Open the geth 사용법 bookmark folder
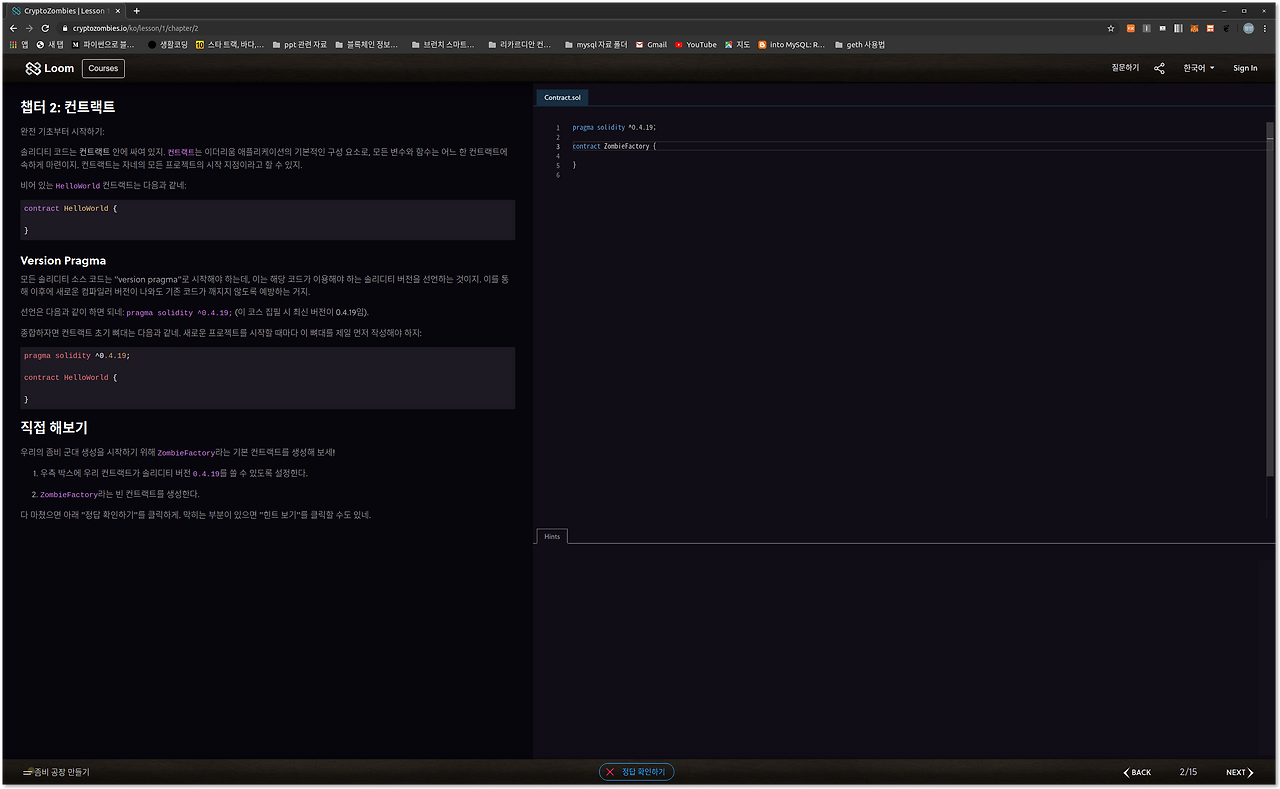The image size is (1280, 789). [x=861, y=44]
